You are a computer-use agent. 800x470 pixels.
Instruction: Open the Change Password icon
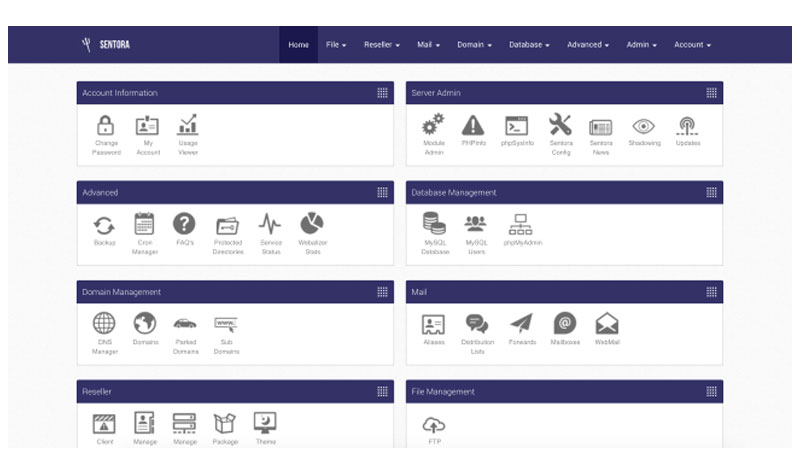pos(106,126)
